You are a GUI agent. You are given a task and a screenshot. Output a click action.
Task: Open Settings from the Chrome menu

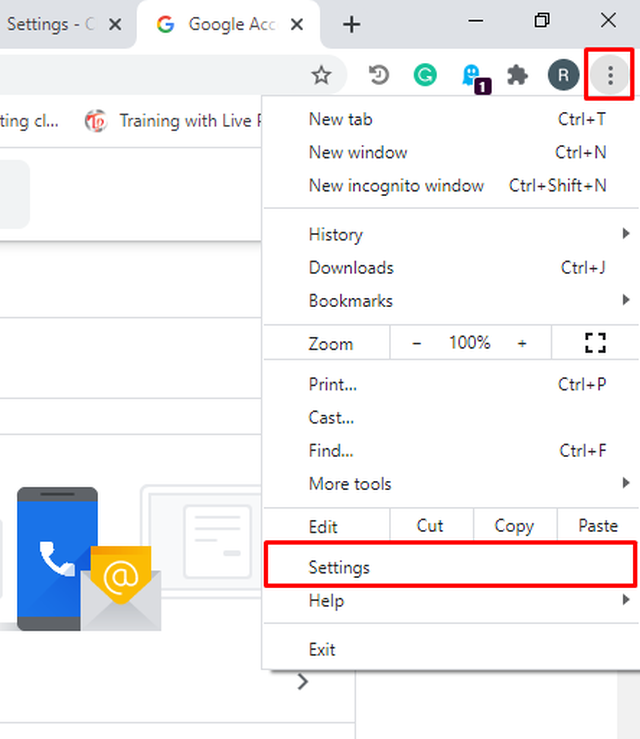451,565
